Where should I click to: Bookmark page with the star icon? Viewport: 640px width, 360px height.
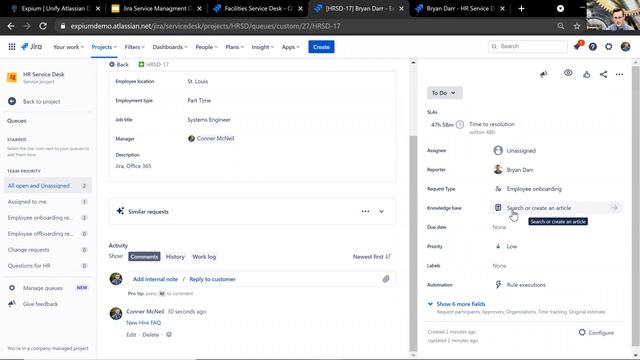click(577, 26)
